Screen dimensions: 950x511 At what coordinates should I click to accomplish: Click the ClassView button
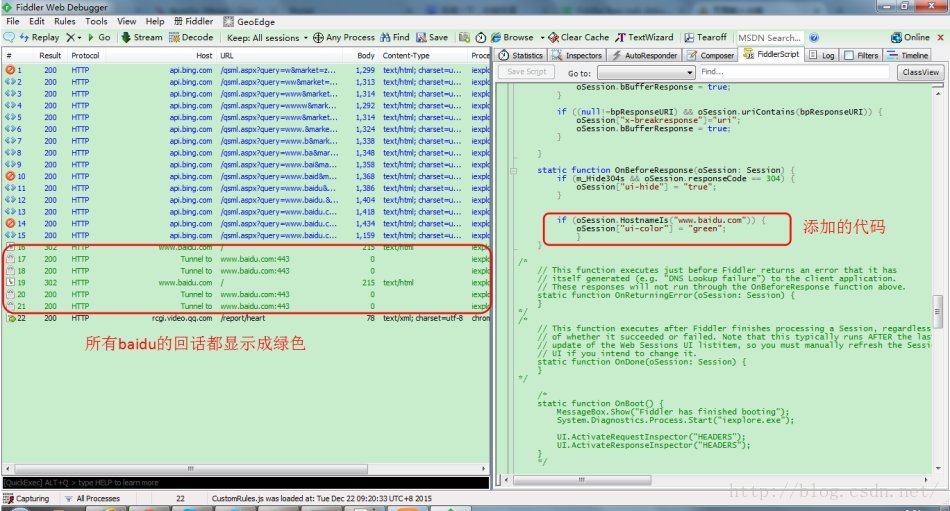[920, 72]
